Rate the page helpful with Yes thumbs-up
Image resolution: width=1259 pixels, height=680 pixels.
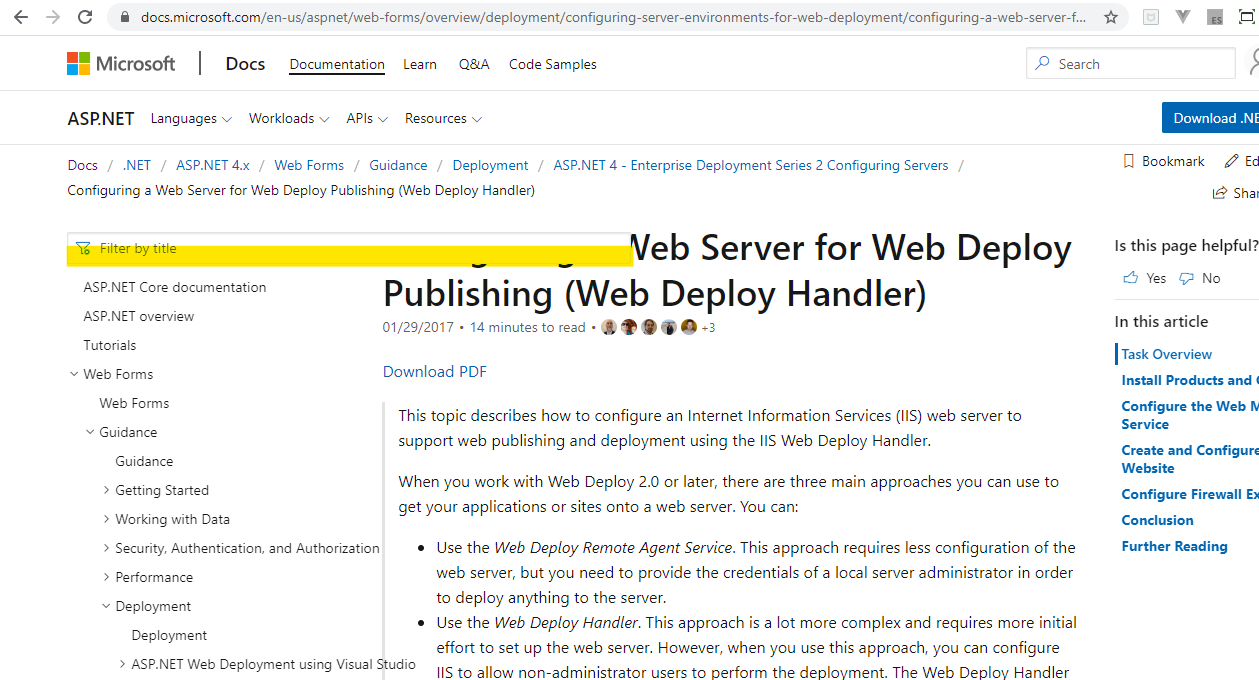click(1144, 277)
